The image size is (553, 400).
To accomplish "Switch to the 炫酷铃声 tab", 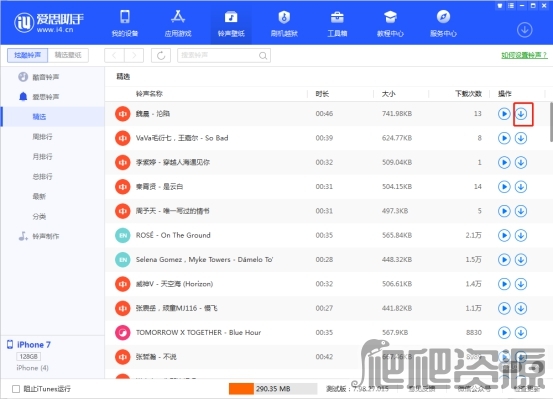I will click(x=28, y=55).
